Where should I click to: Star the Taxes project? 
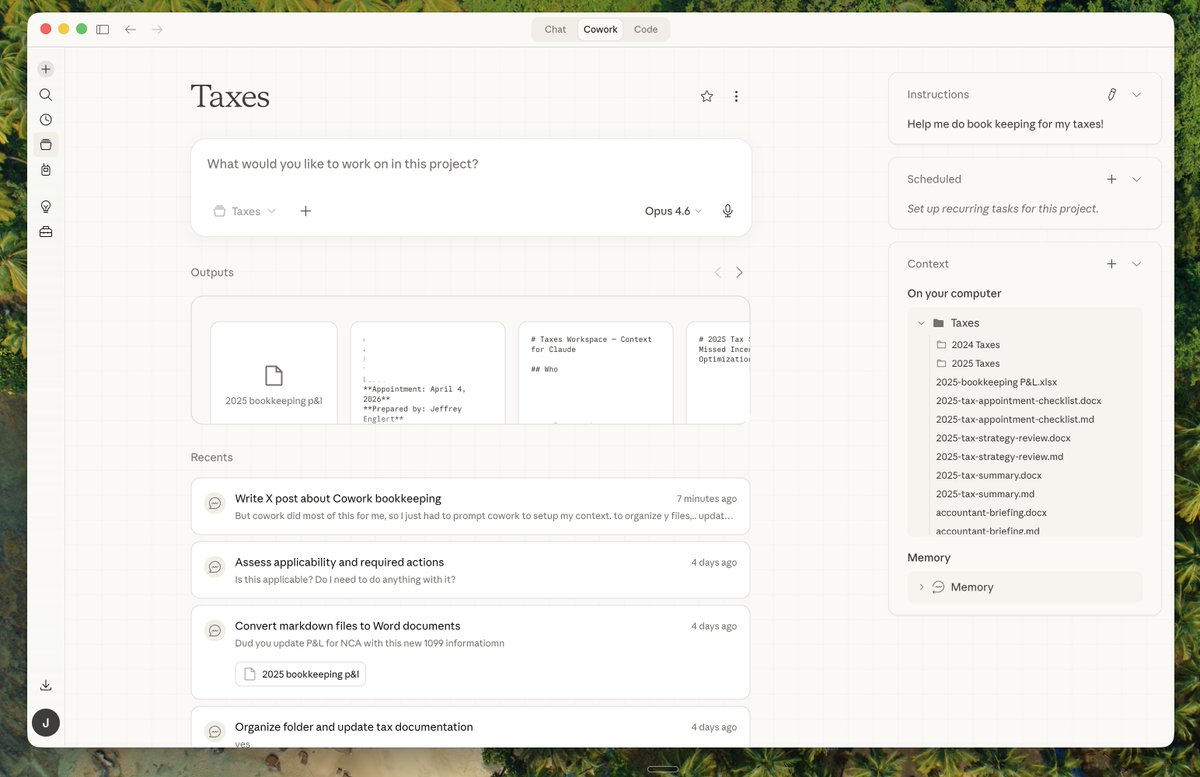707,96
